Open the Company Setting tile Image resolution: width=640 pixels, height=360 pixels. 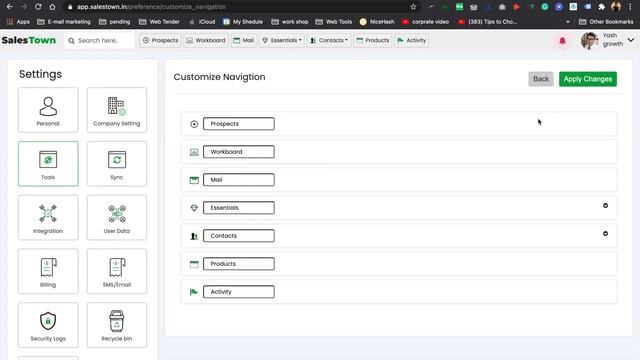117,110
